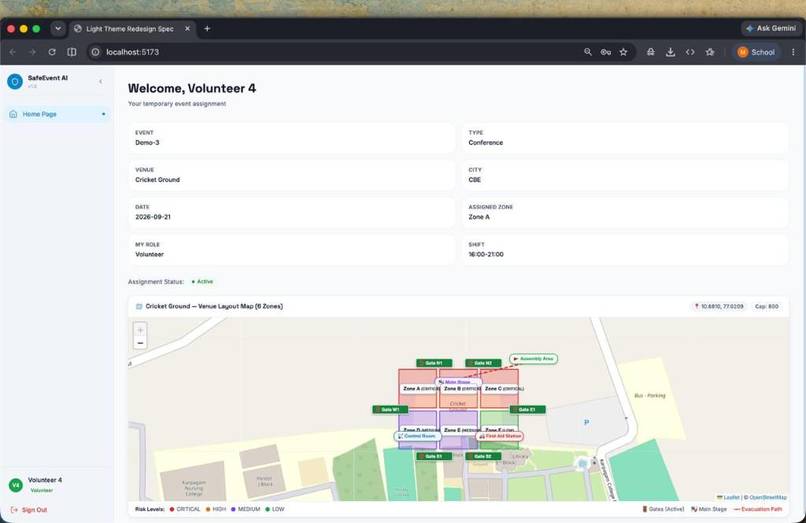The width and height of the screenshot is (806, 523).
Task: Click the 16:00-21:00 shift card
Action: coord(625,250)
